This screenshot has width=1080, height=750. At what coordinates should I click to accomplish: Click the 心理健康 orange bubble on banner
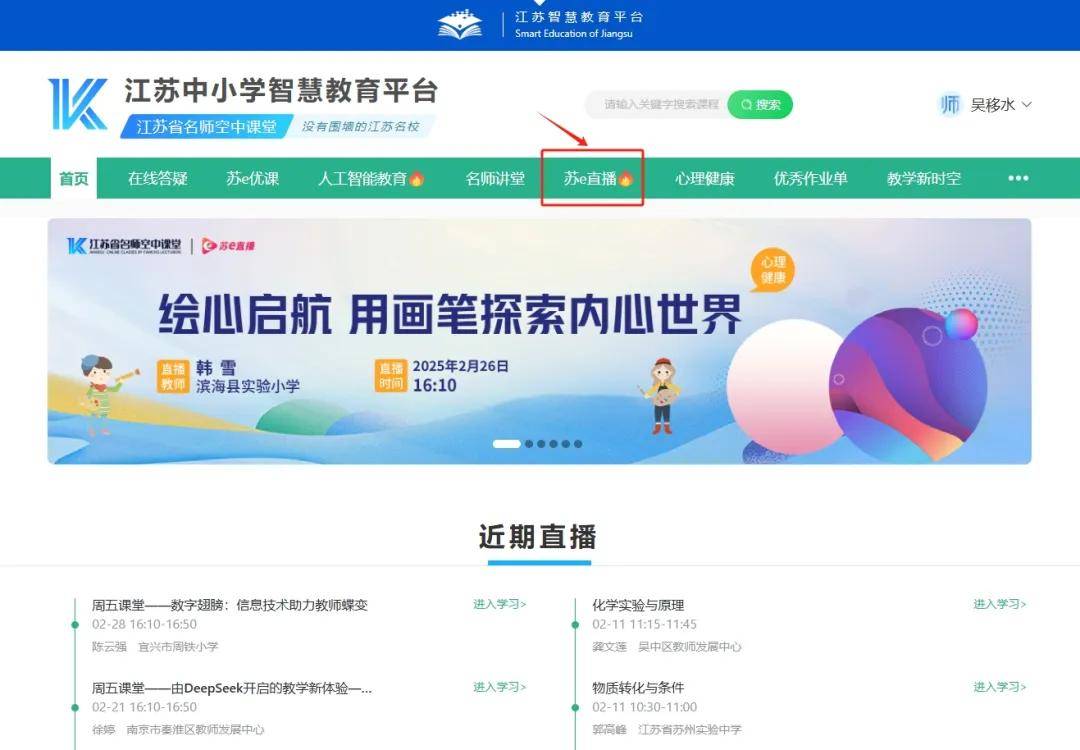coord(773,270)
